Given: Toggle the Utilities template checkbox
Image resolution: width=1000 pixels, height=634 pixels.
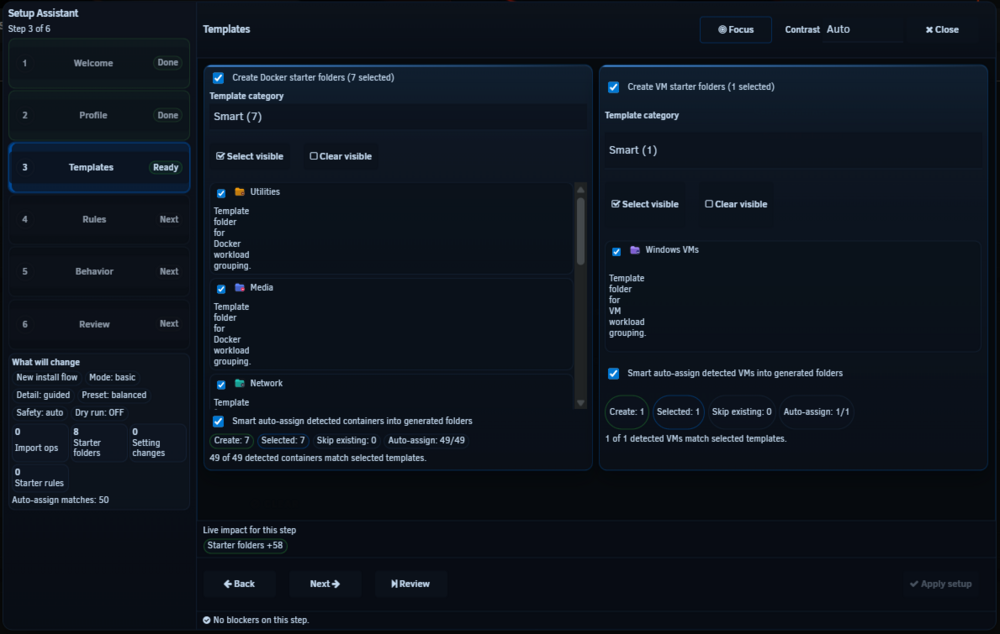Looking at the screenshot, I should (221, 193).
